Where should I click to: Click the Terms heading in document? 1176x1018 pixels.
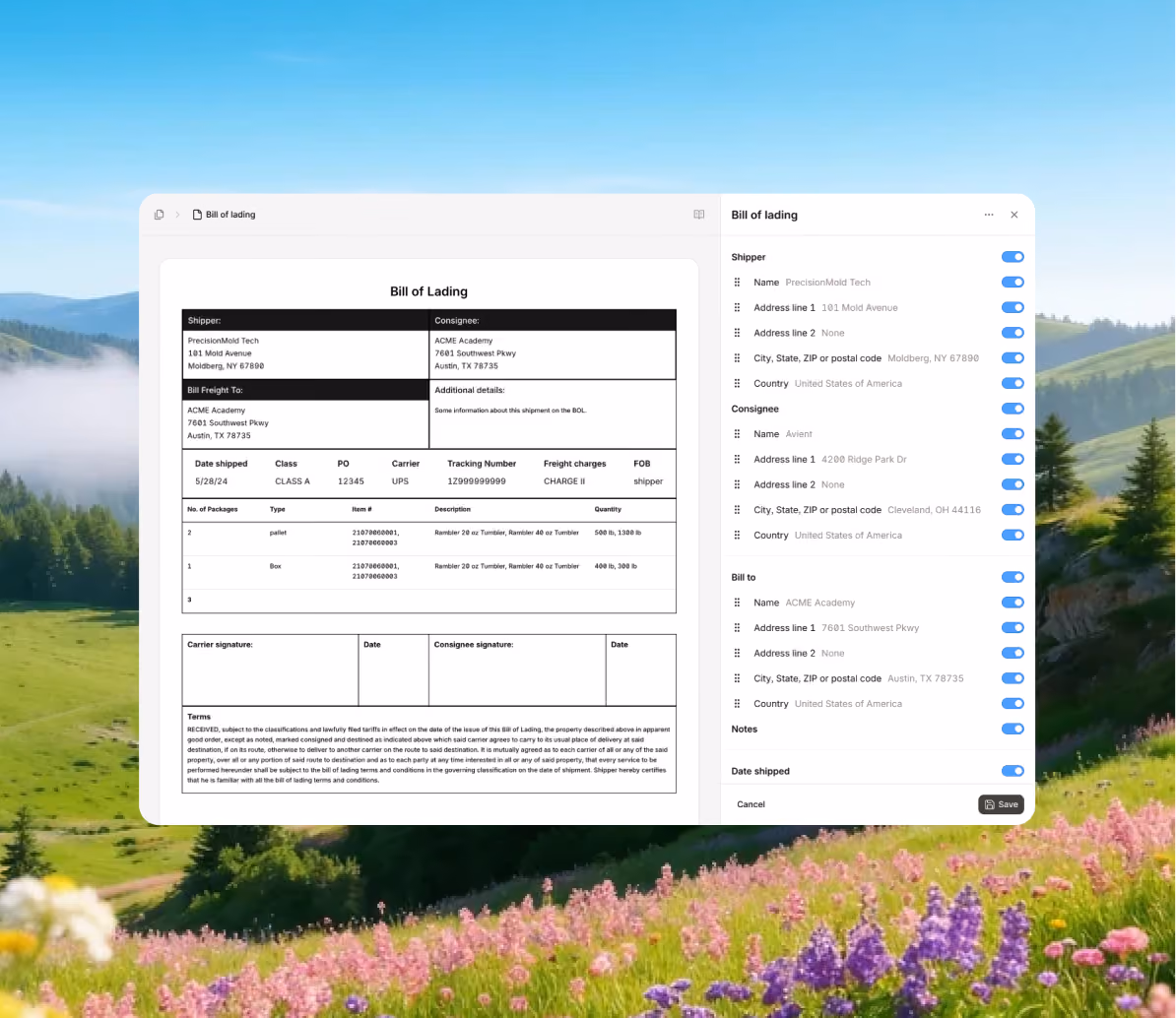(x=199, y=717)
